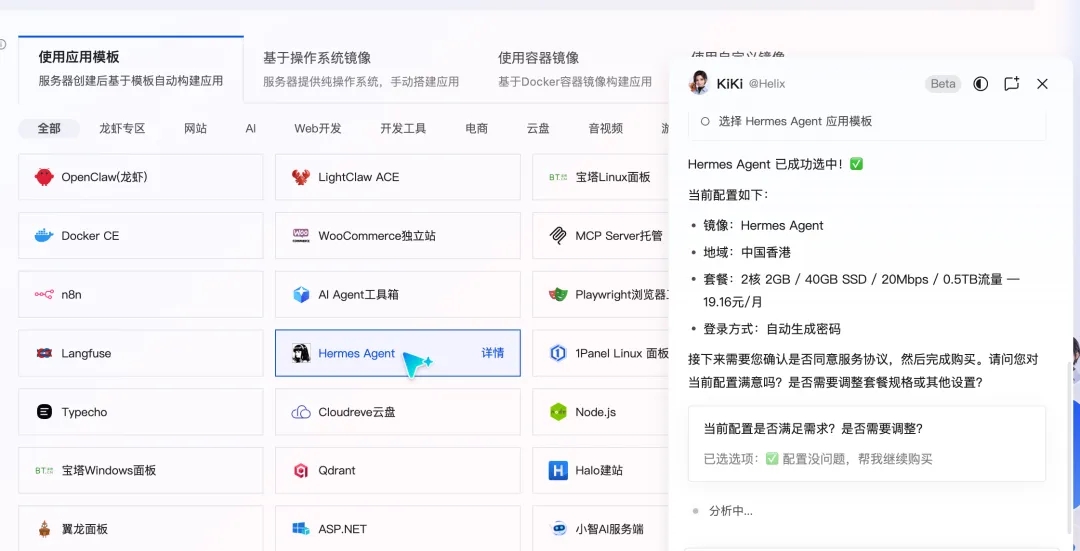Click Hermes Agent 已成功选中 message
1080x551 pixels.
click(775, 165)
